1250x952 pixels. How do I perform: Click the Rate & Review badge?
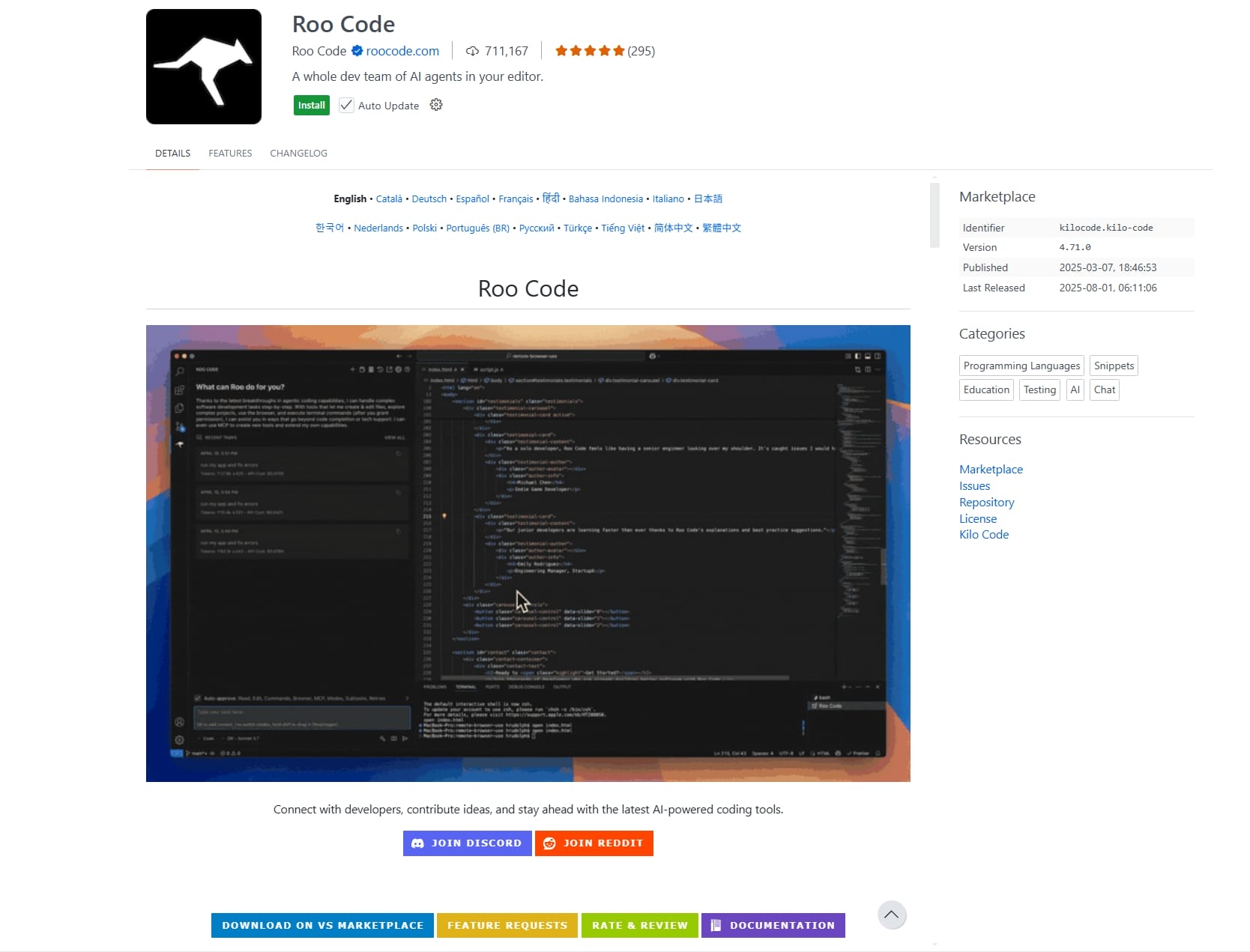pos(640,925)
